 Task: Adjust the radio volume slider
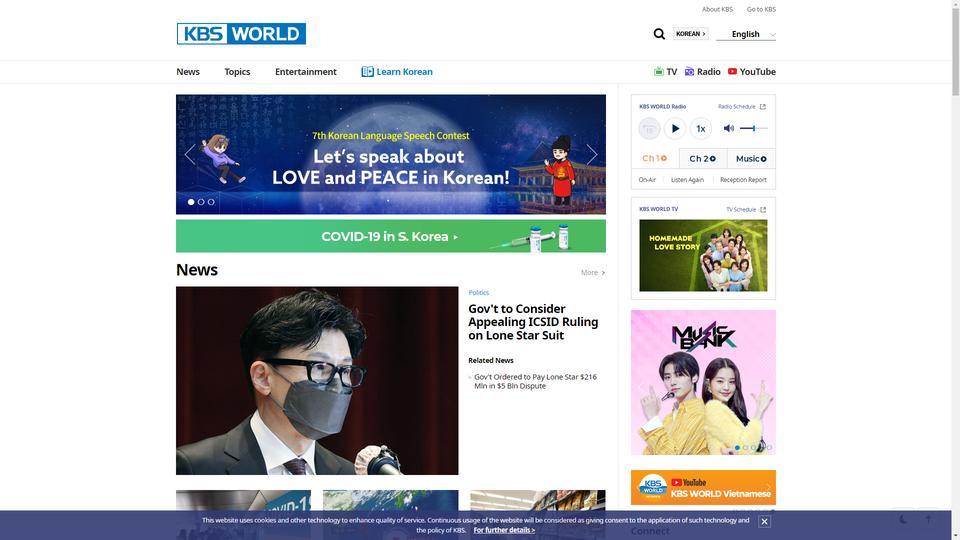pos(753,129)
